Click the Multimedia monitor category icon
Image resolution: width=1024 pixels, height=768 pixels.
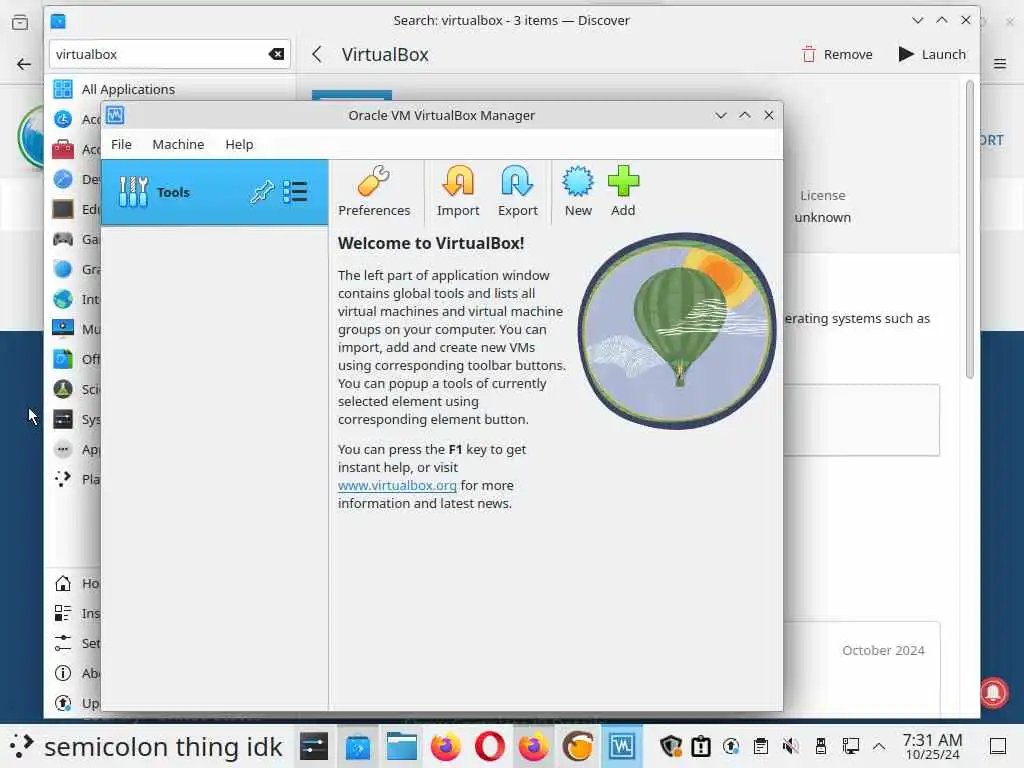63,328
